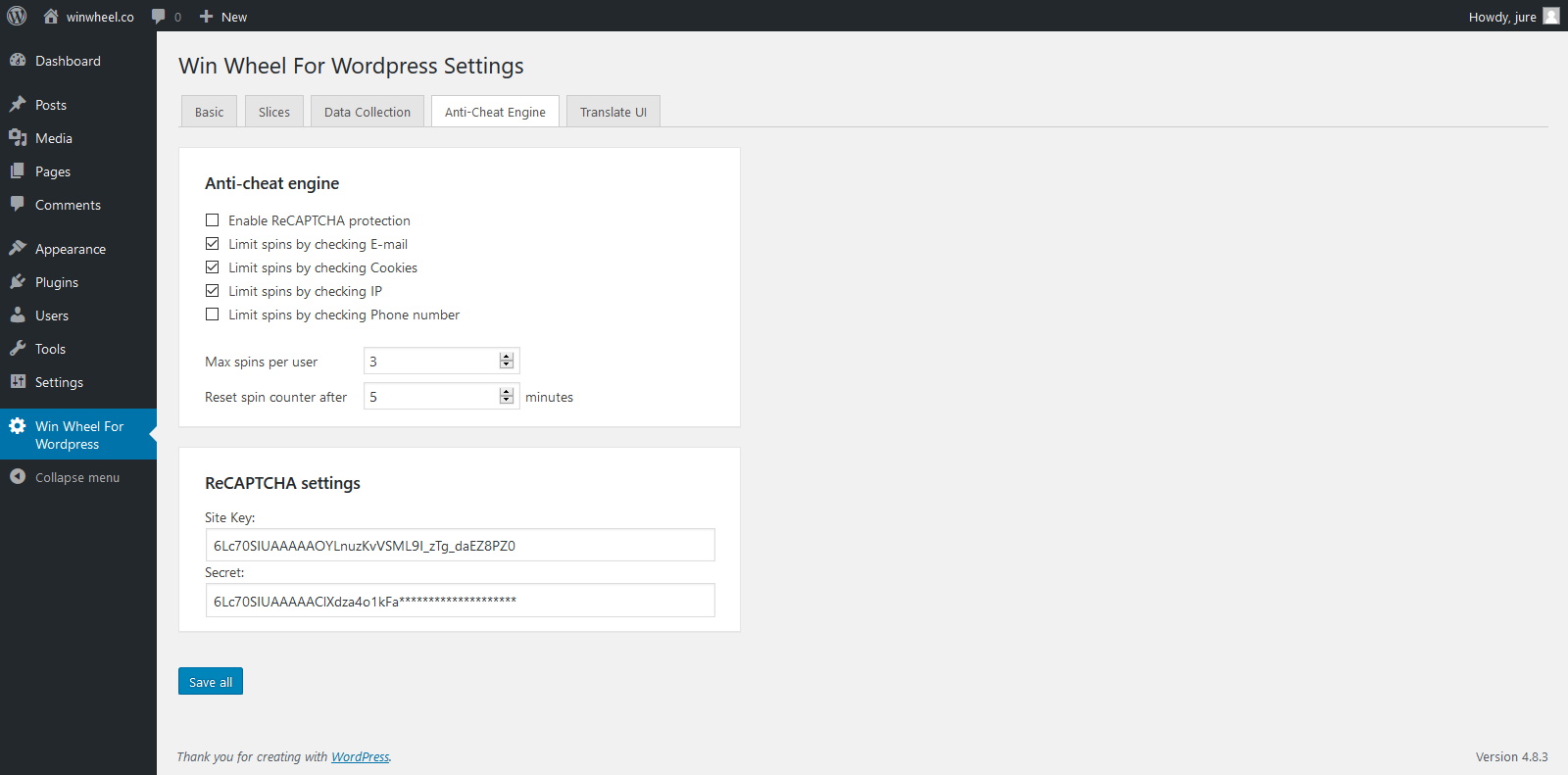The height and width of the screenshot is (775, 1568).
Task: Switch to the Slices tab
Action: 274,112
